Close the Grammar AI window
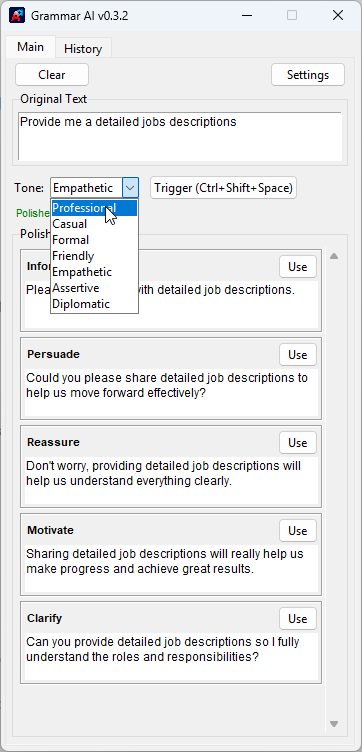 (x=338, y=15)
